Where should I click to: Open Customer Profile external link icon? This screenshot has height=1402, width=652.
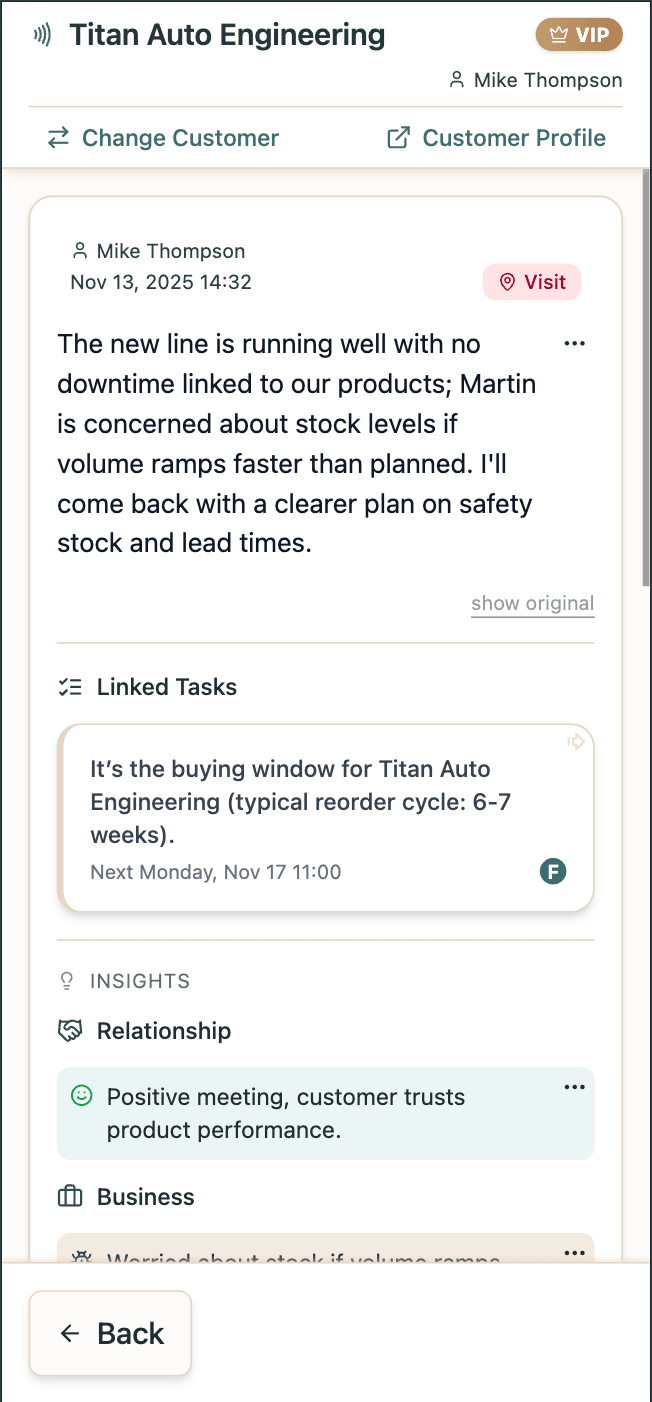tap(398, 138)
